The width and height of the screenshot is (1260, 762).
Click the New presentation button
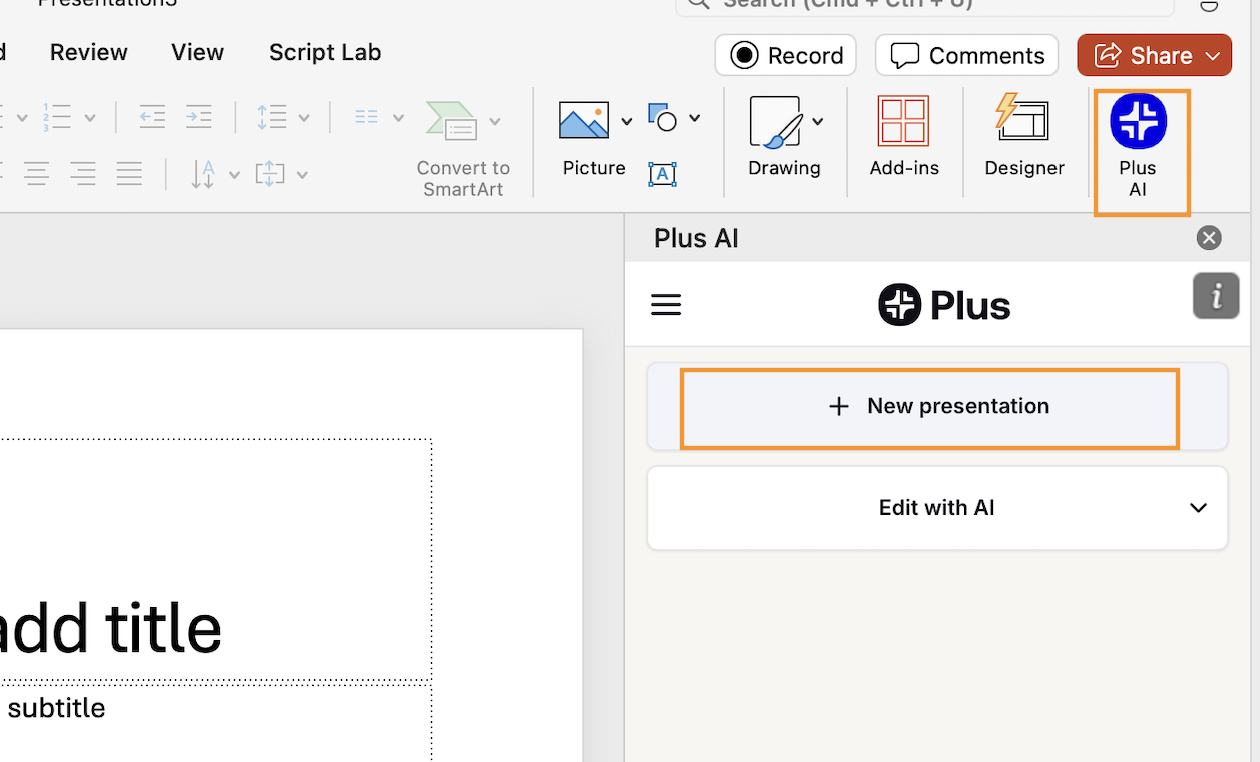(937, 406)
